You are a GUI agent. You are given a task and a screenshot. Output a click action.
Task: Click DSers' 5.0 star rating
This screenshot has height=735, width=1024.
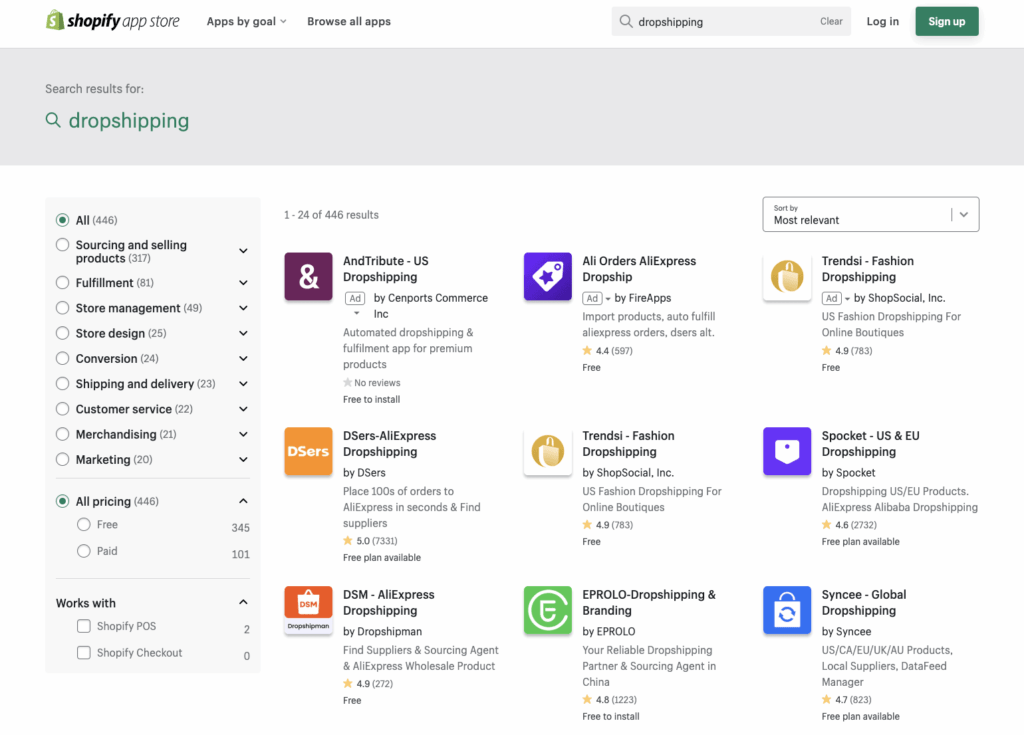[368, 540]
